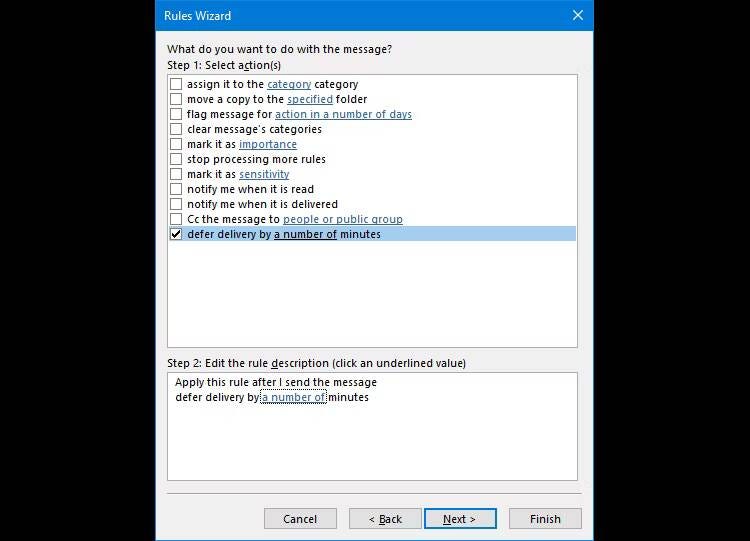This screenshot has height=541, width=750.
Task: Proceed with the 'Next >' button
Action: click(x=460, y=519)
